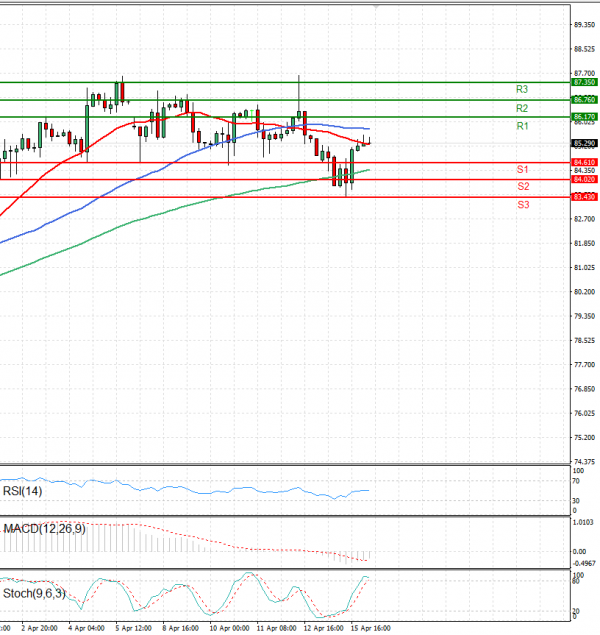The image size is (600, 635).
Task: Select the 86.170 green price tag
Action: (x=584, y=117)
